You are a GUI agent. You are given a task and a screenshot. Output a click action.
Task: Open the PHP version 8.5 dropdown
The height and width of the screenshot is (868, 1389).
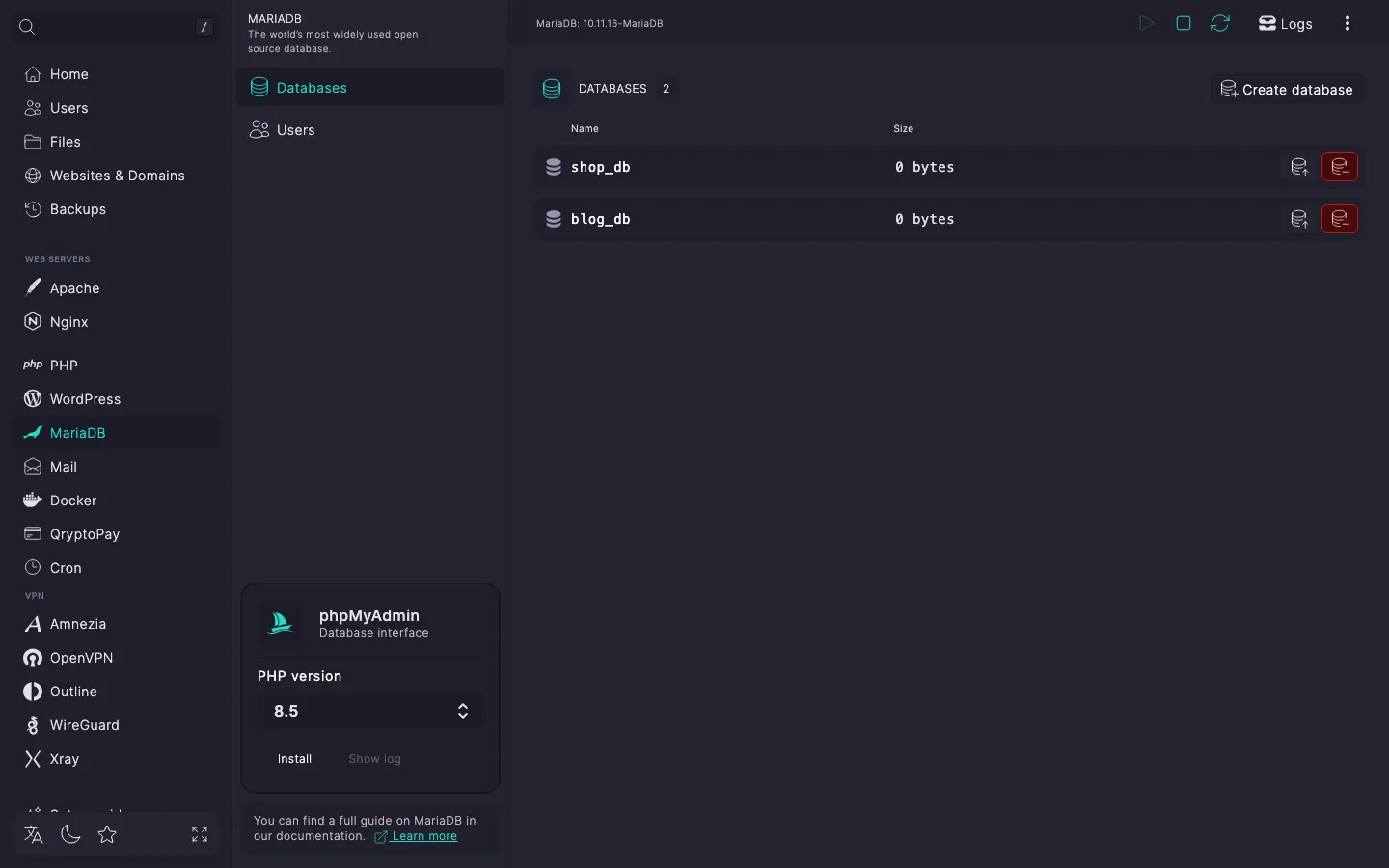tap(370, 711)
